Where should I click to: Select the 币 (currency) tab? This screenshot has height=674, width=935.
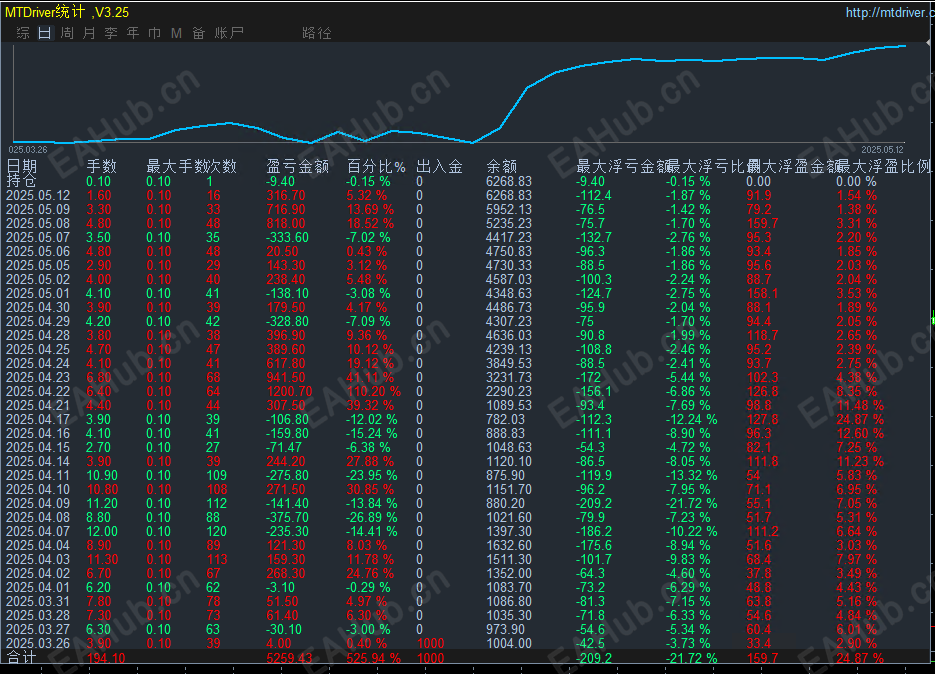point(154,33)
